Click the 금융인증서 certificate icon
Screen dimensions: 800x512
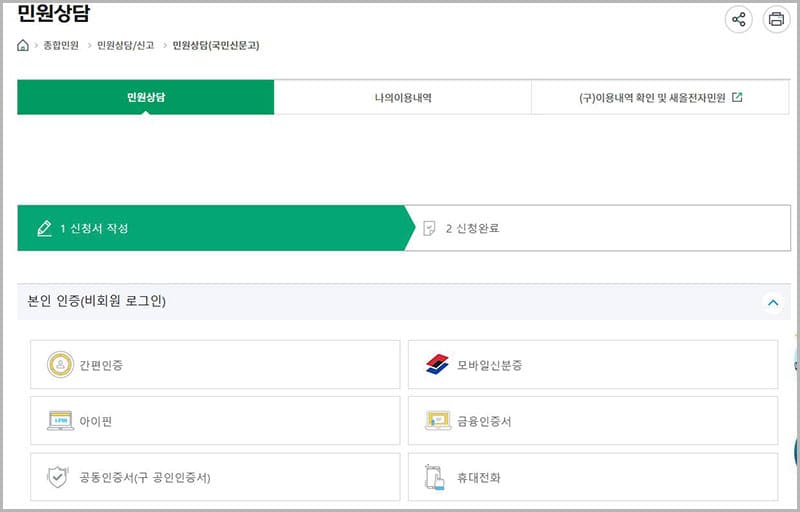click(x=437, y=421)
